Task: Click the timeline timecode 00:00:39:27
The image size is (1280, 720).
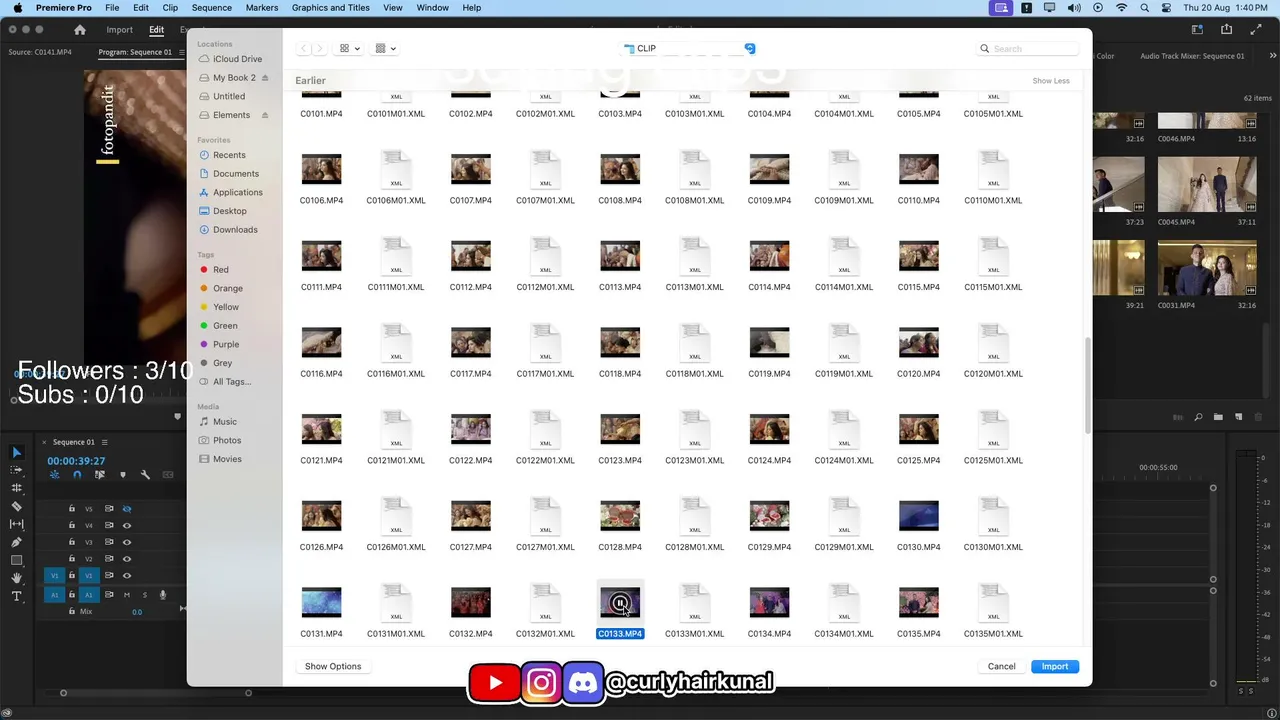Action: [x=76, y=461]
